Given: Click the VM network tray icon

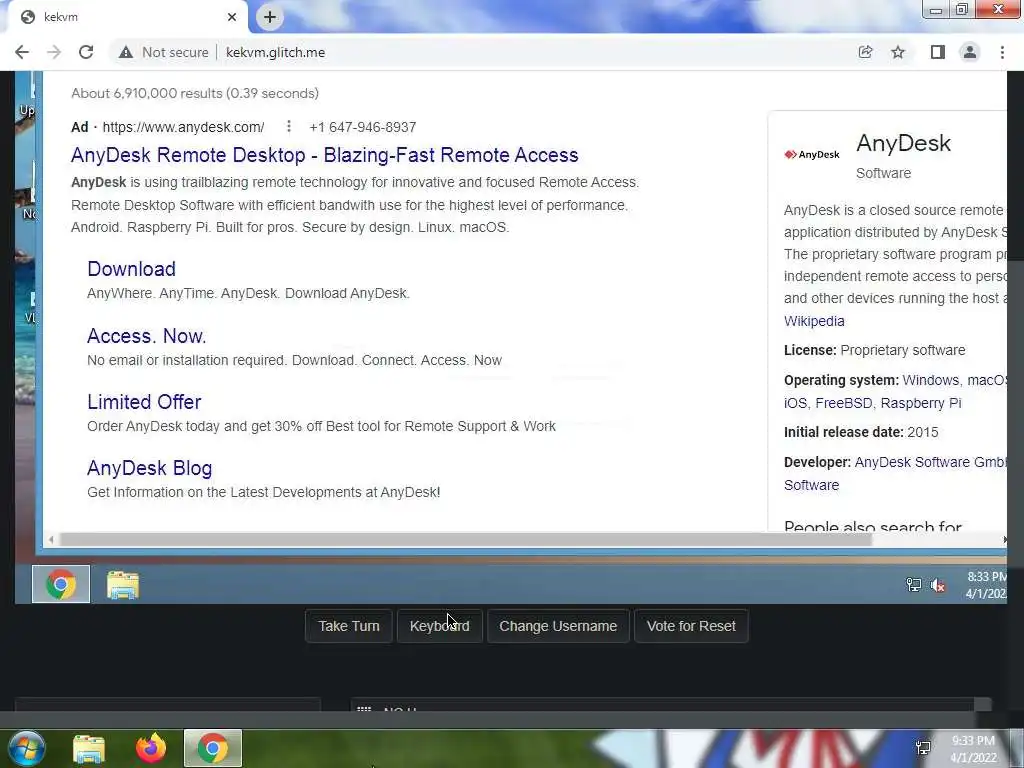Looking at the screenshot, I should [x=914, y=585].
